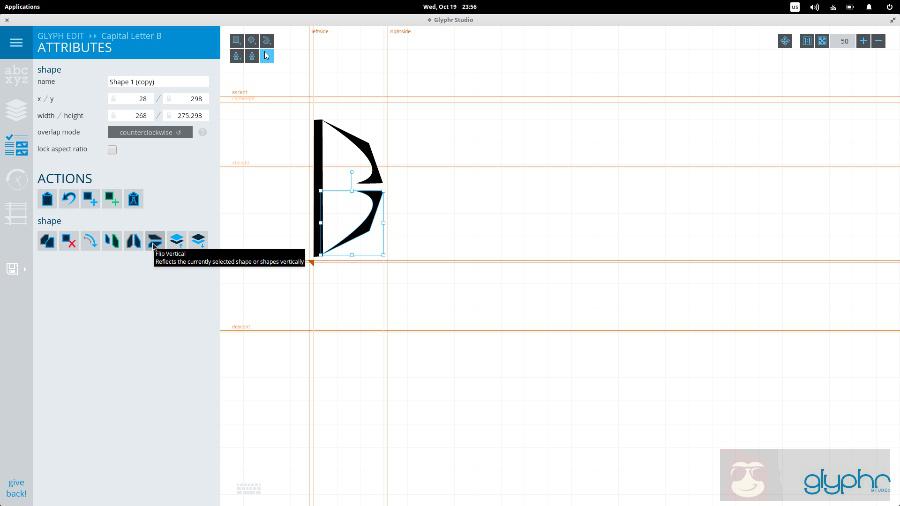Select the Shape Edit arrow tool
Viewport: 900px width, 506px height.
(266, 56)
